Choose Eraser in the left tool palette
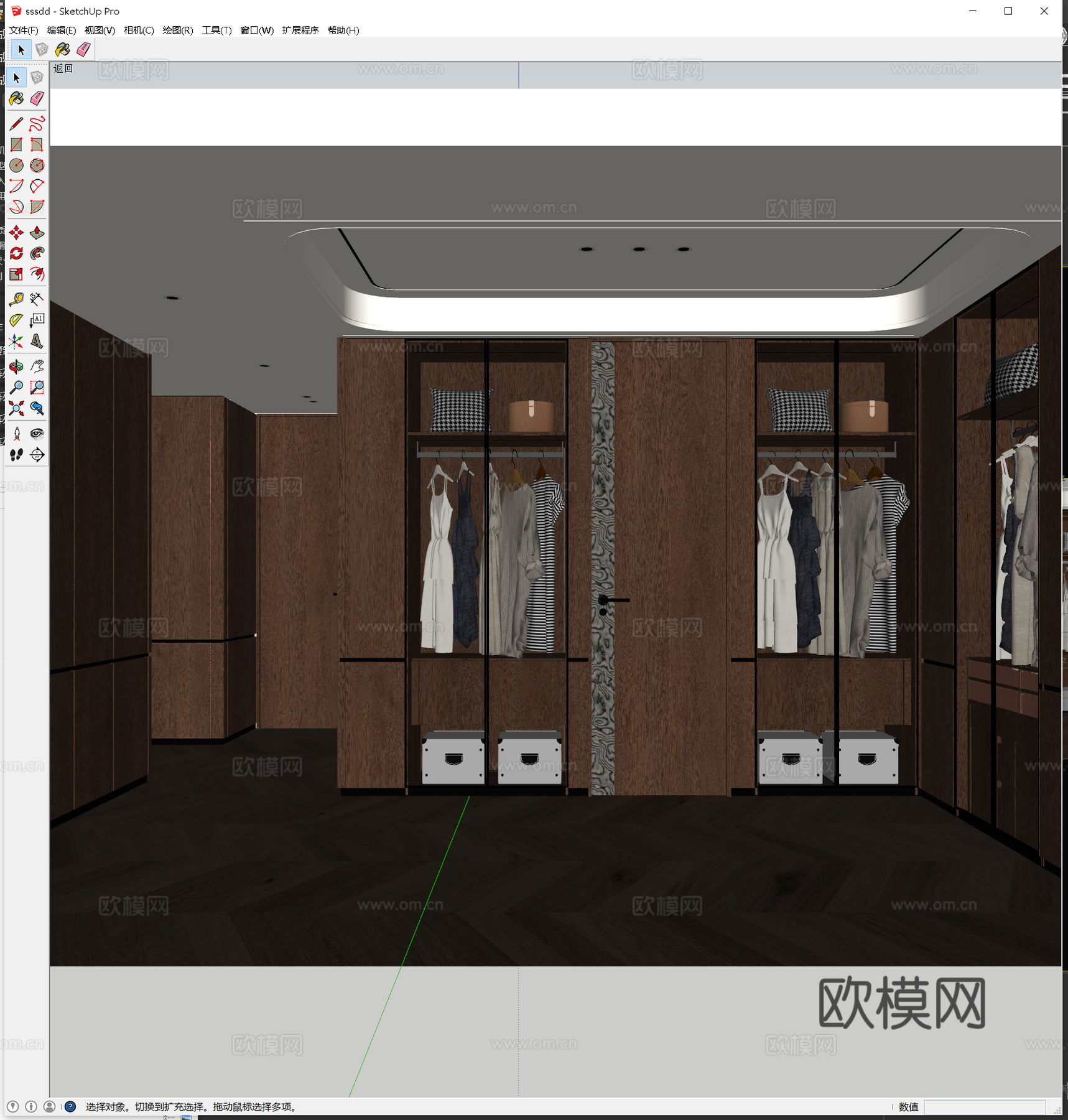Image resolution: width=1068 pixels, height=1120 pixels. click(37, 98)
